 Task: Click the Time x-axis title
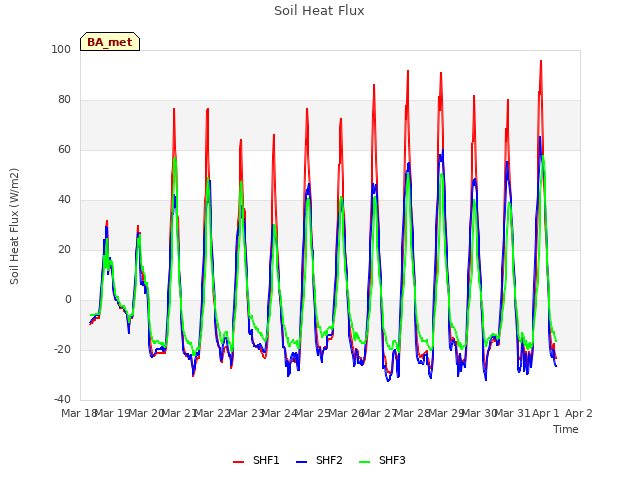[x=566, y=429]
